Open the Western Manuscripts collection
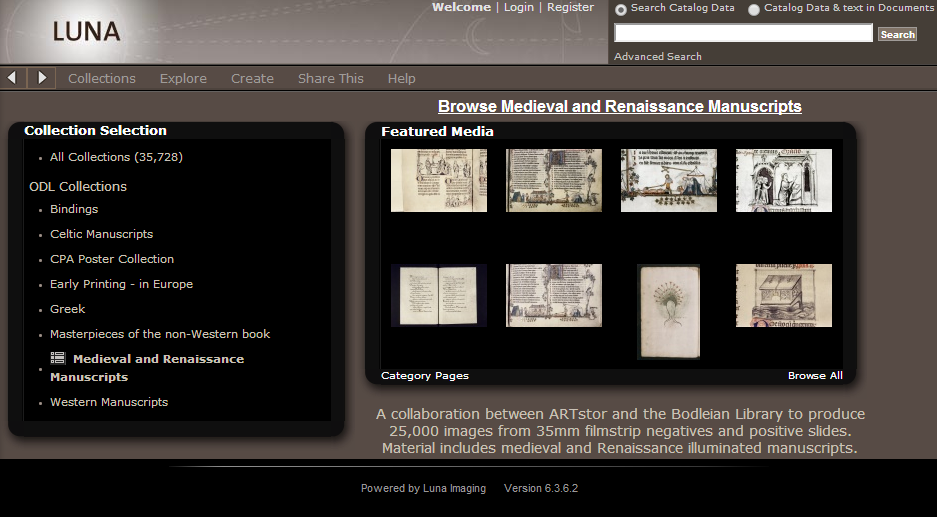This screenshot has height=517, width=937. (x=109, y=402)
